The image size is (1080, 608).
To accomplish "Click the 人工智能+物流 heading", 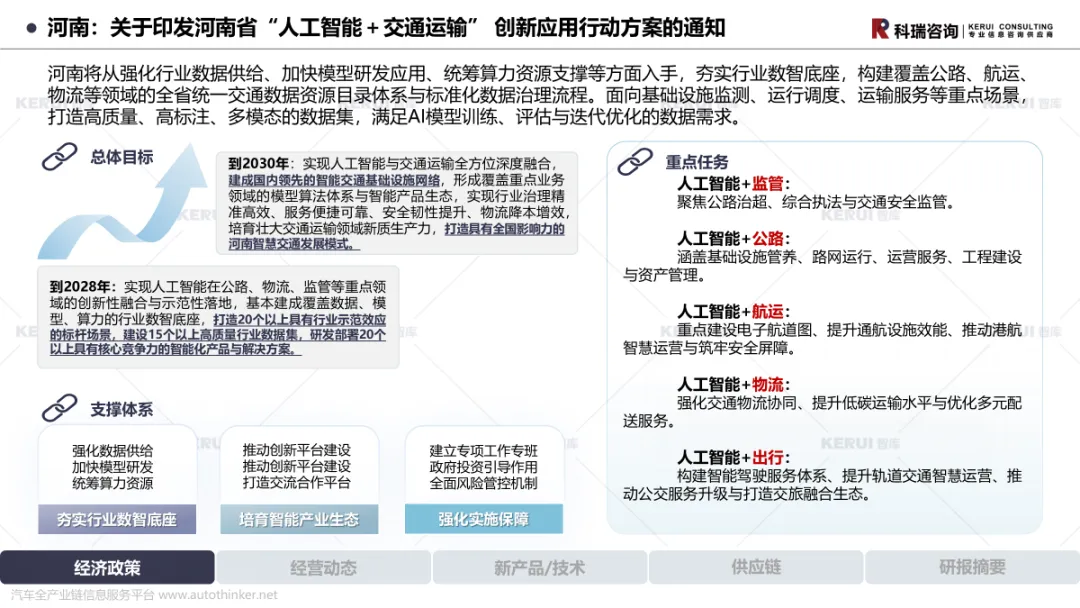I will 733,385.
